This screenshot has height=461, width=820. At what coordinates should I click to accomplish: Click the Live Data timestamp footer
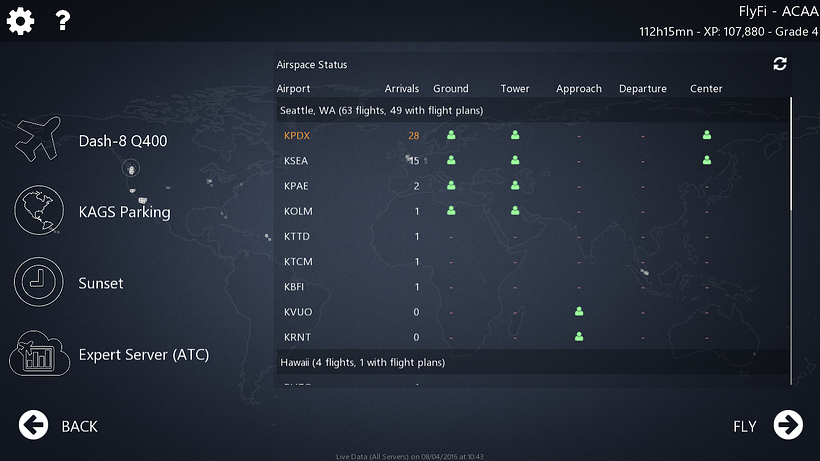[409, 456]
